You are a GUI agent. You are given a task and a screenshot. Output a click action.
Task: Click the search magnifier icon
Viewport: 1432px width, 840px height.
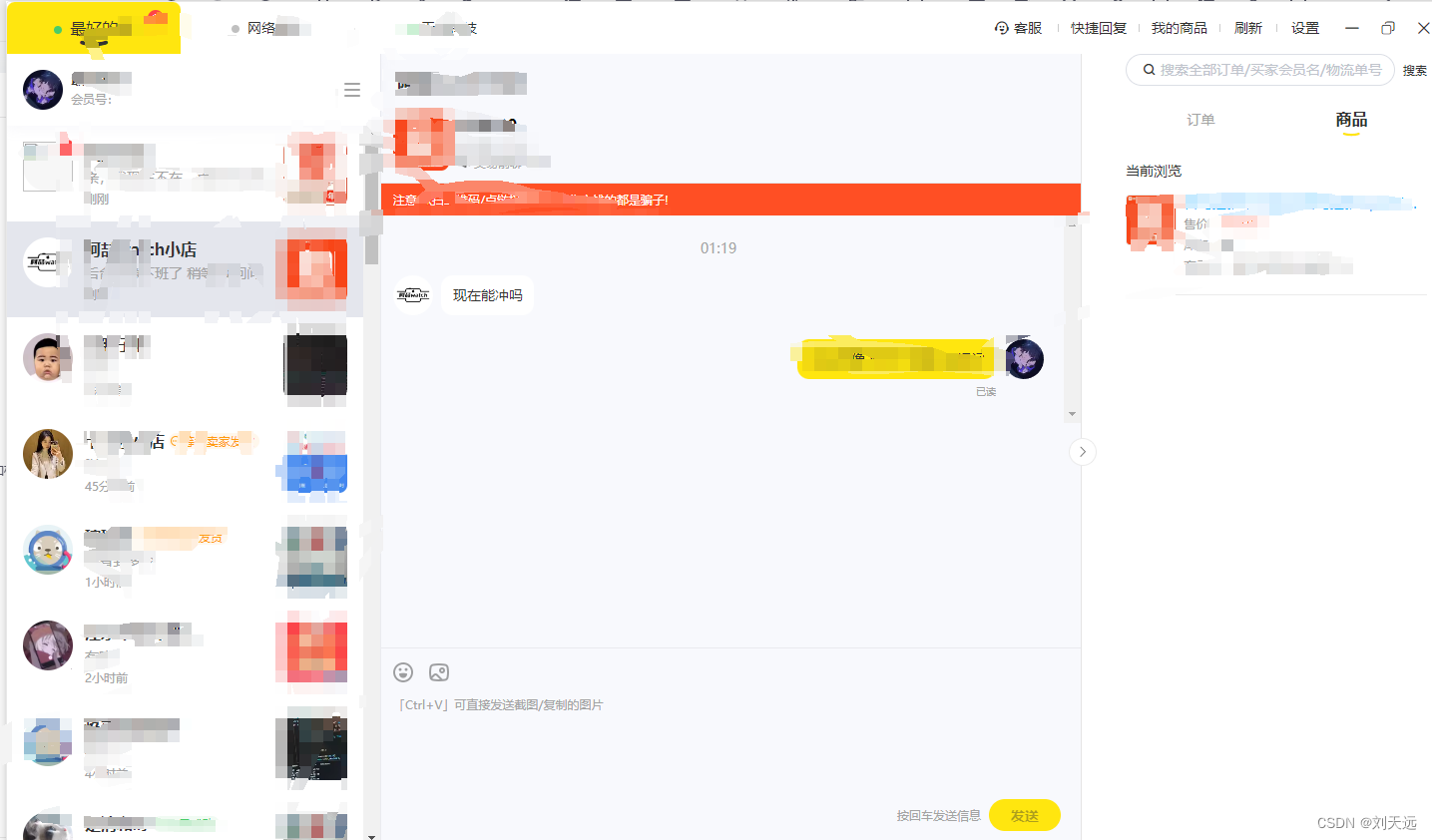(x=1149, y=70)
